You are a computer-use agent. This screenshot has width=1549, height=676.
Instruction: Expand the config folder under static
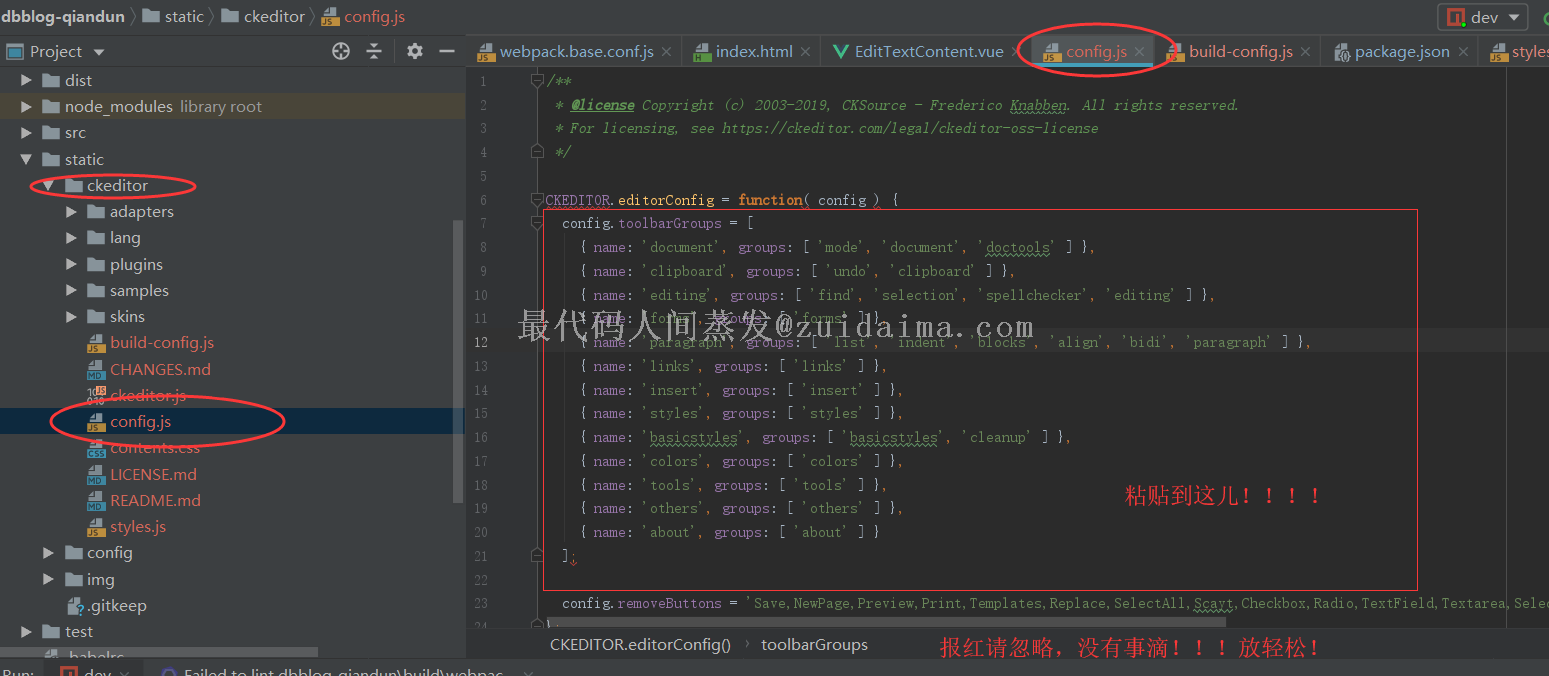(48, 552)
